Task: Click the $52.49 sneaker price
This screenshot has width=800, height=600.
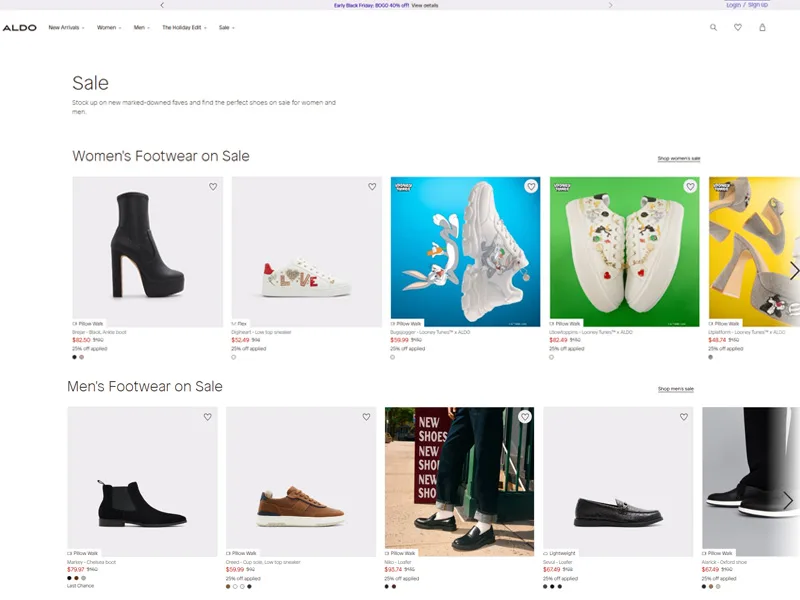Action: click(x=240, y=340)
